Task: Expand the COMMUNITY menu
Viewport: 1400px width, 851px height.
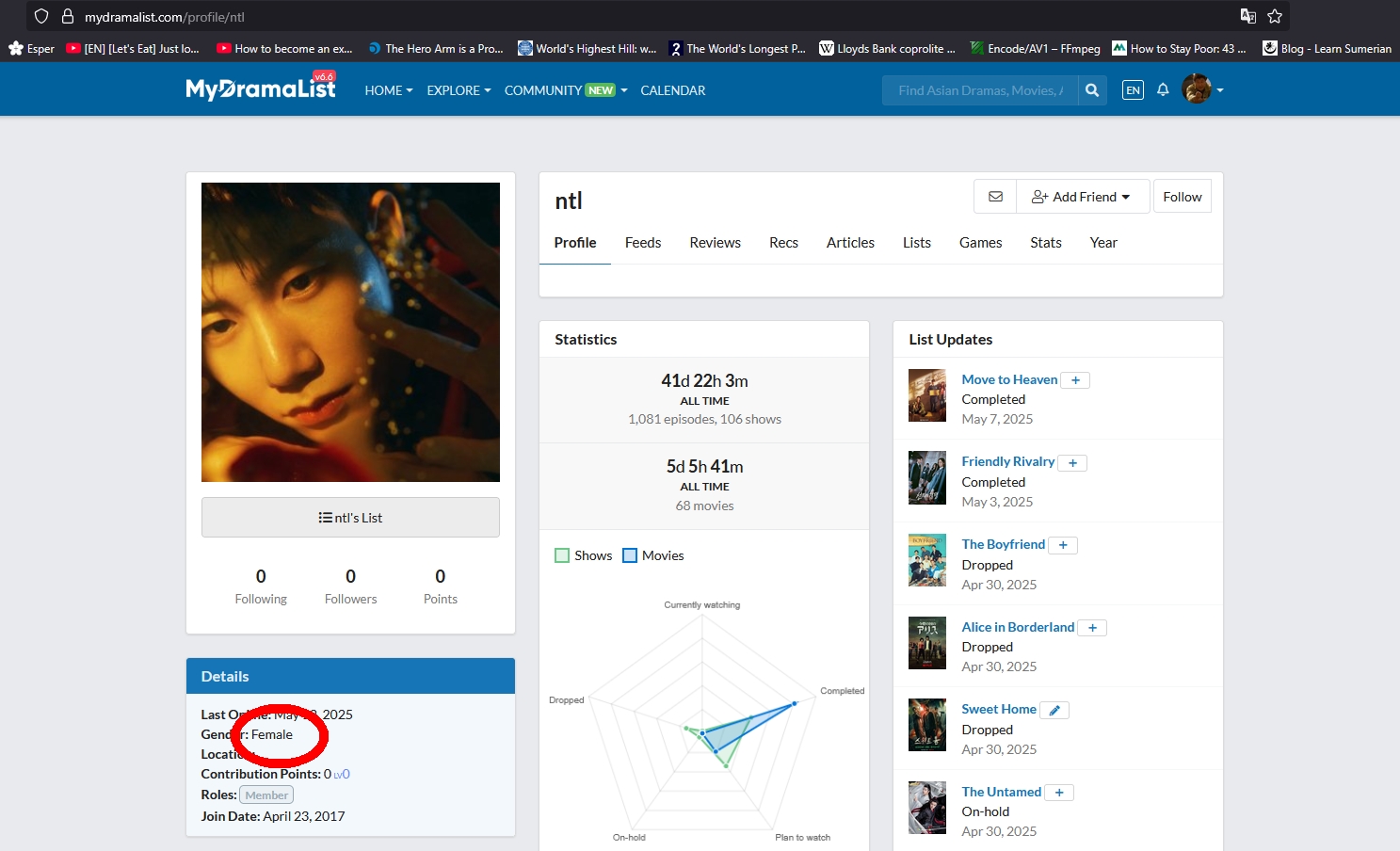Action: point(566,90)
